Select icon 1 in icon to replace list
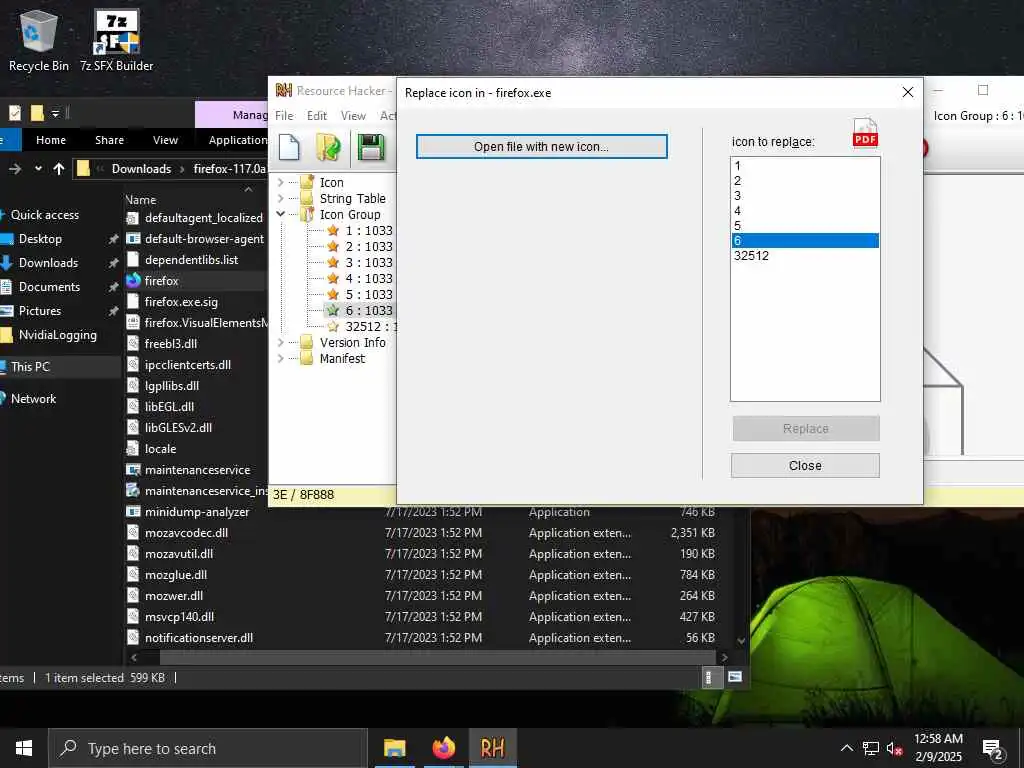The height and width of the screenshot is (768, 1024). click(x=805, y=166)
